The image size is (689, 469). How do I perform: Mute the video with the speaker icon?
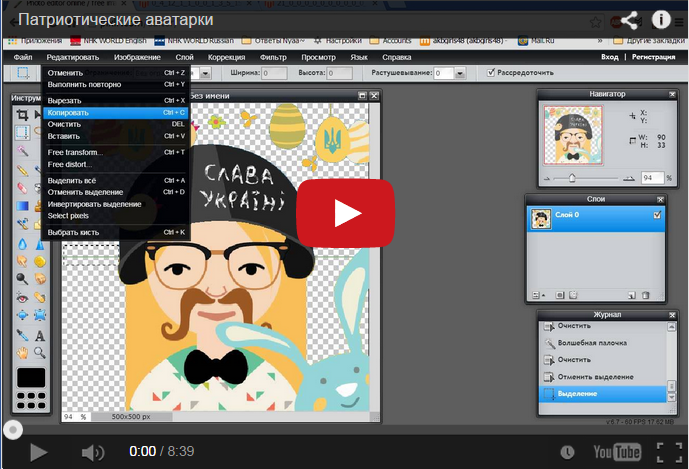[x=93, y=452]
